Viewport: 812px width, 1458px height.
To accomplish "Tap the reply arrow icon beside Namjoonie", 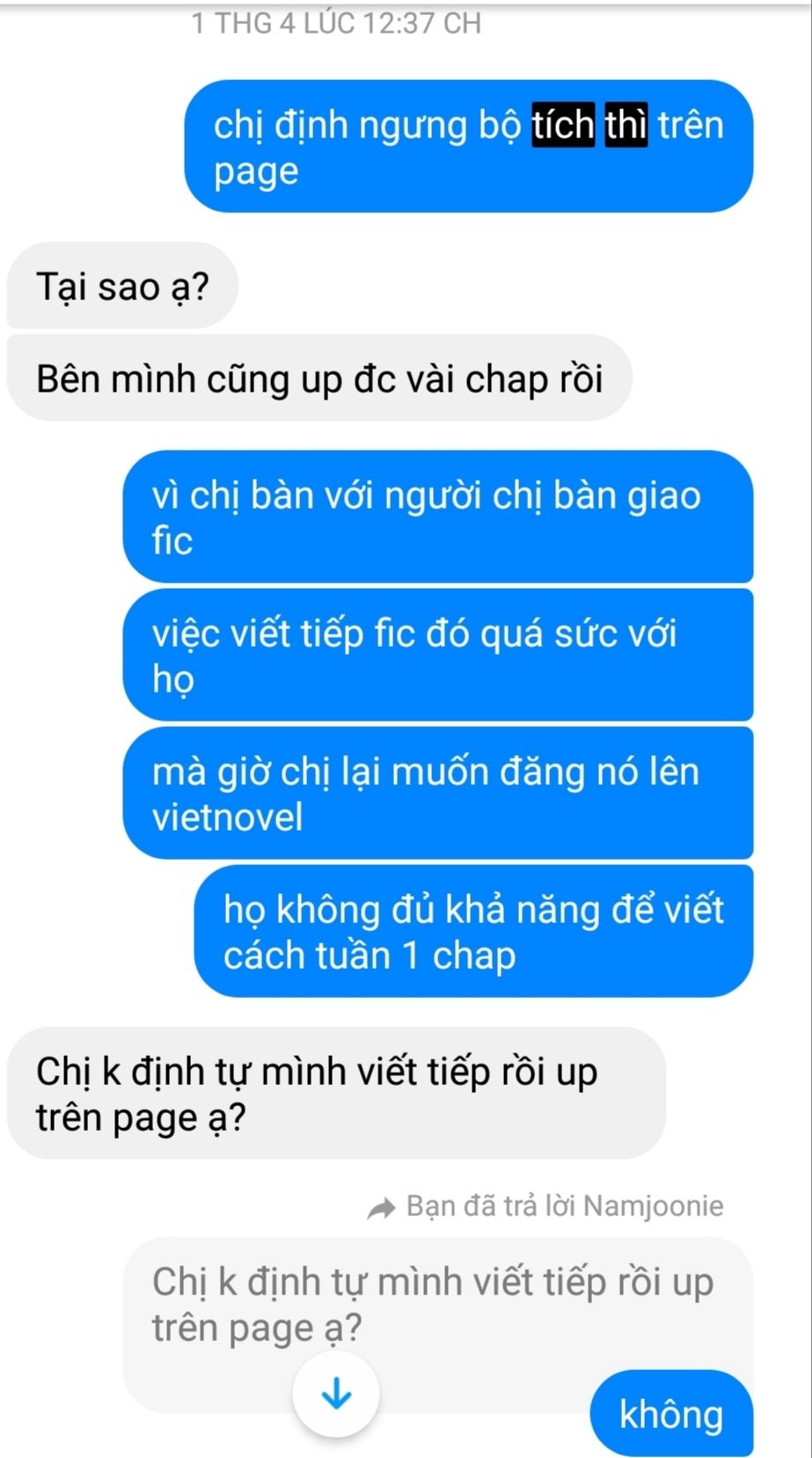I will pos(382,1209).
